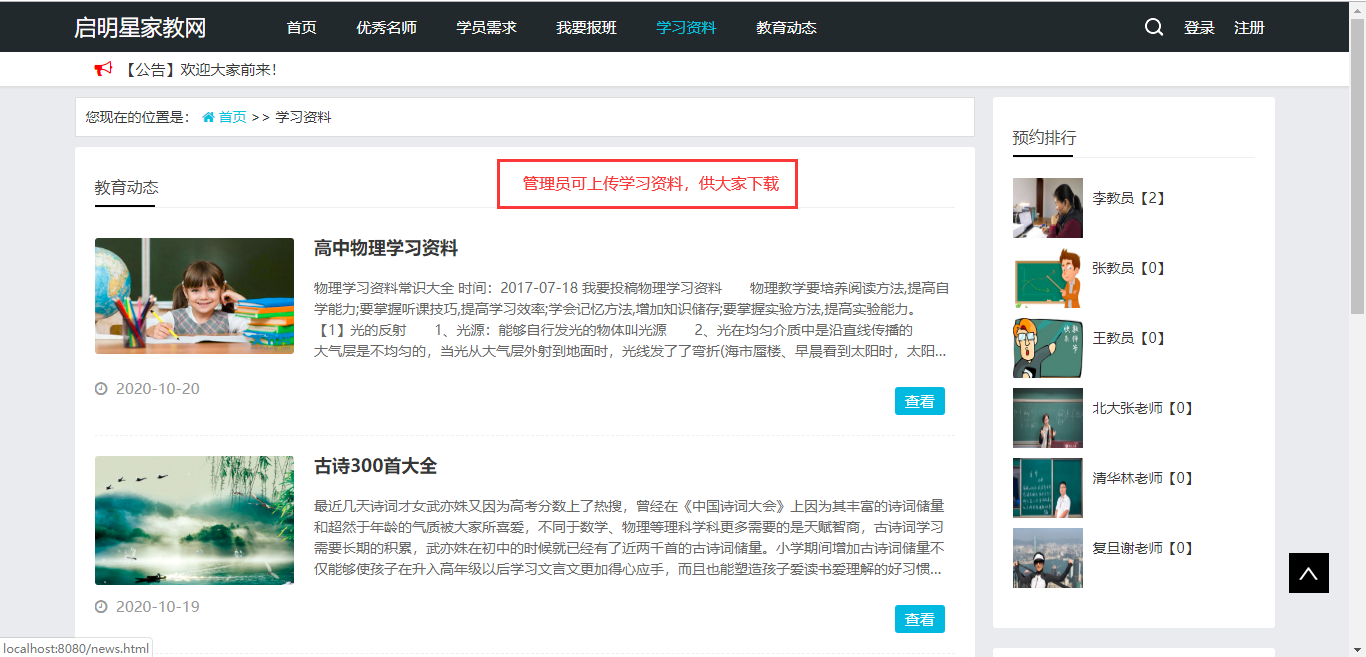Click 查看 button for 古诗300首大全
Viewport: 1366px width, 657px height.
920,619
